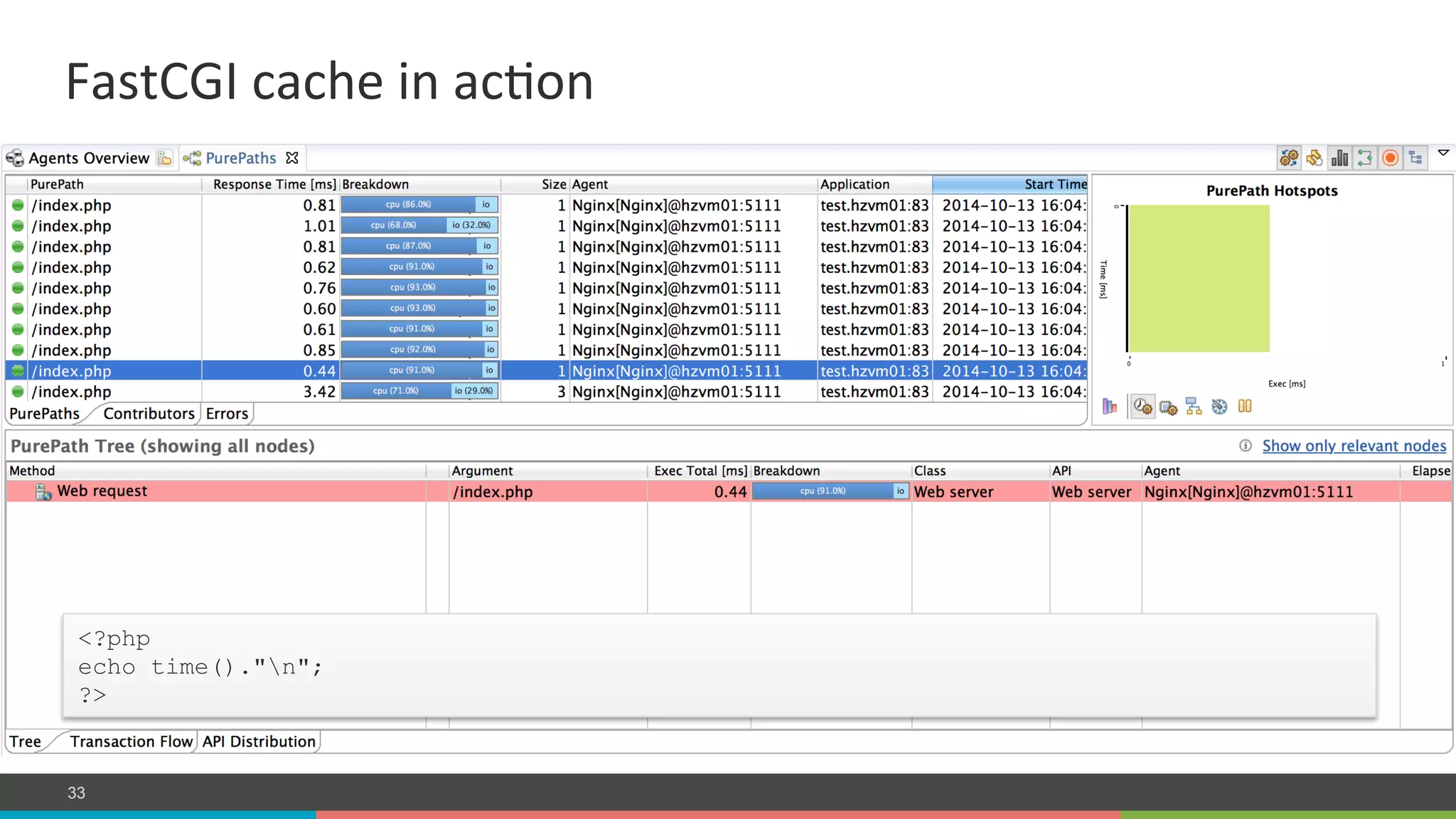The height and width of the screenshot is (819, 1456).
Task: Click the green status dot of the 3.42 row
Action: (x=18, y=391)
